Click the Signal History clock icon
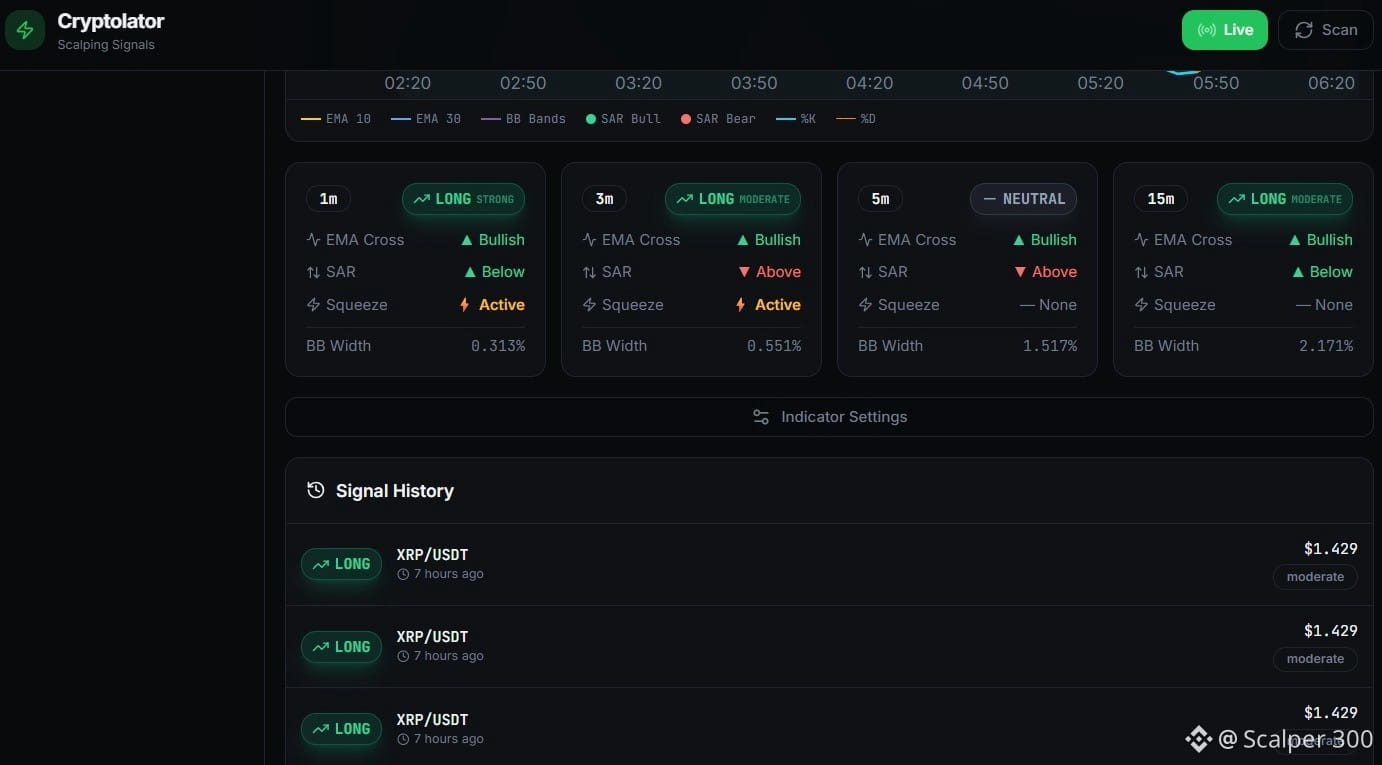 (x=316, y=490)
